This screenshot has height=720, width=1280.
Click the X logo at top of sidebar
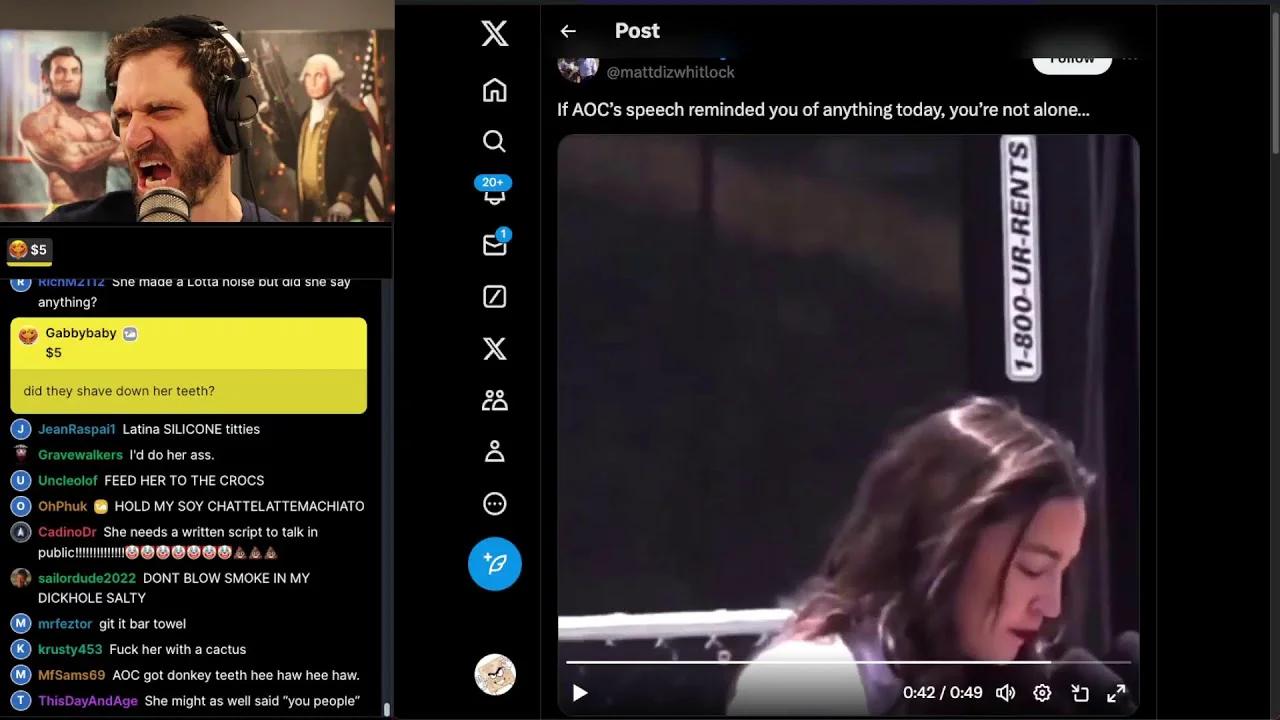click(x=495, y=34)
